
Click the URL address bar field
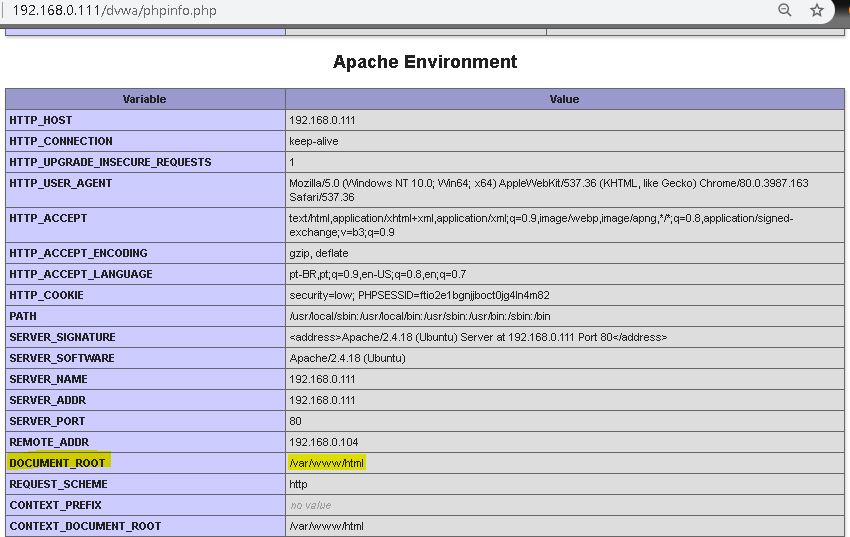[x=400, y=11]
